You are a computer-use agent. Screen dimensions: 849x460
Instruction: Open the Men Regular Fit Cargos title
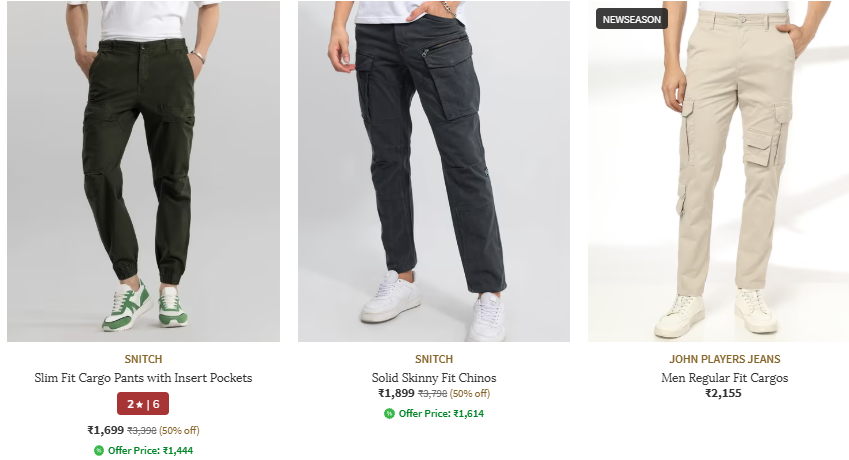[724, 378]
